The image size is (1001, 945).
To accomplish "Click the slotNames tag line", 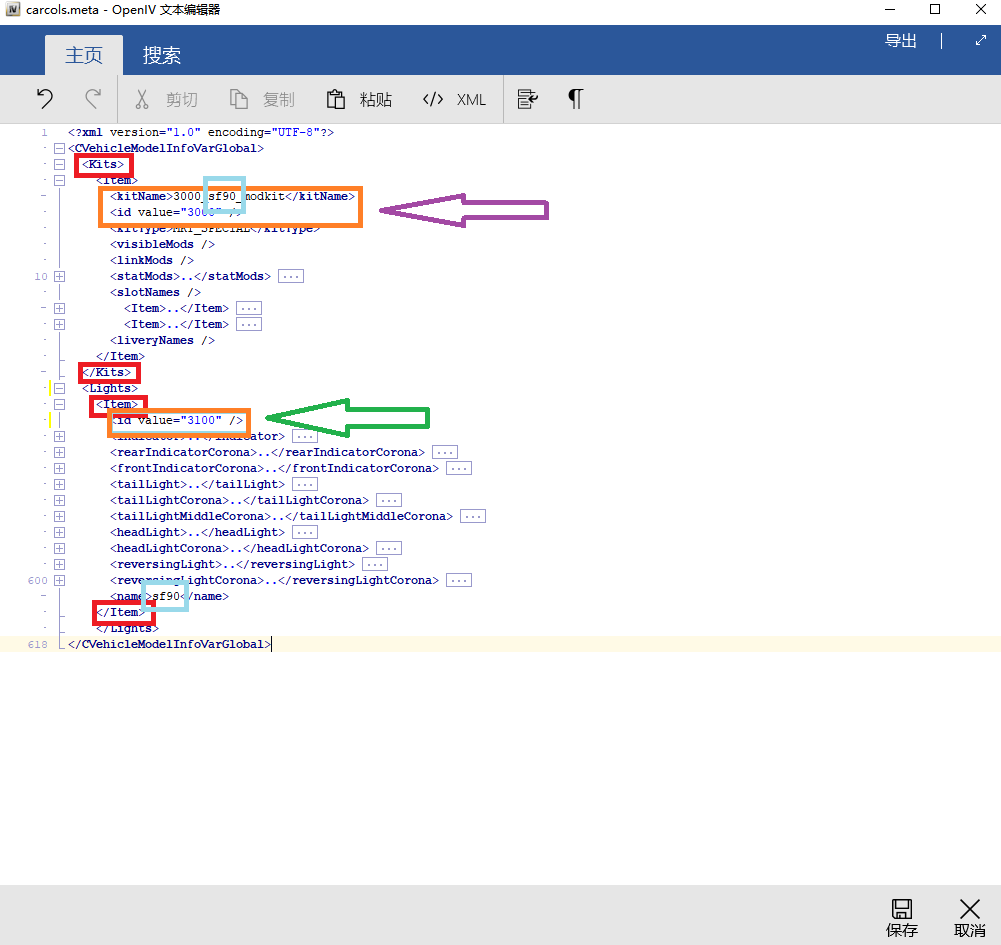I will click(x=155, y=292).
